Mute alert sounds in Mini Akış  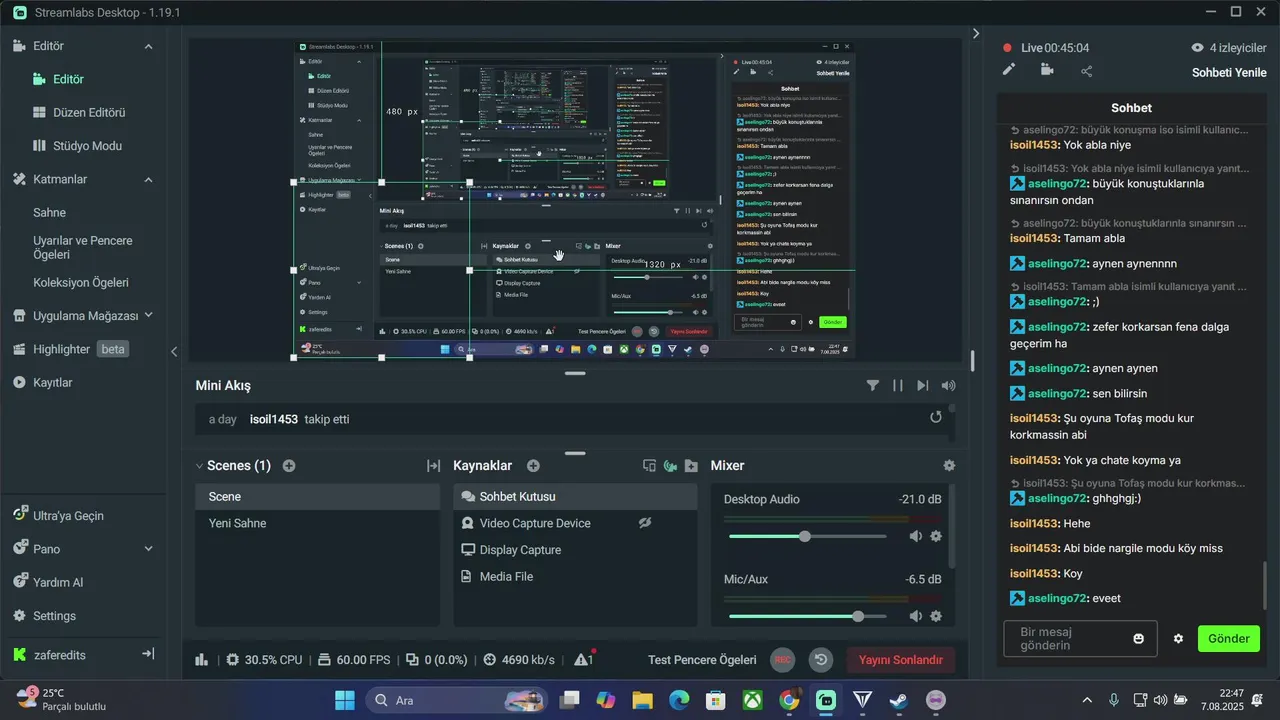coord(948,385)
